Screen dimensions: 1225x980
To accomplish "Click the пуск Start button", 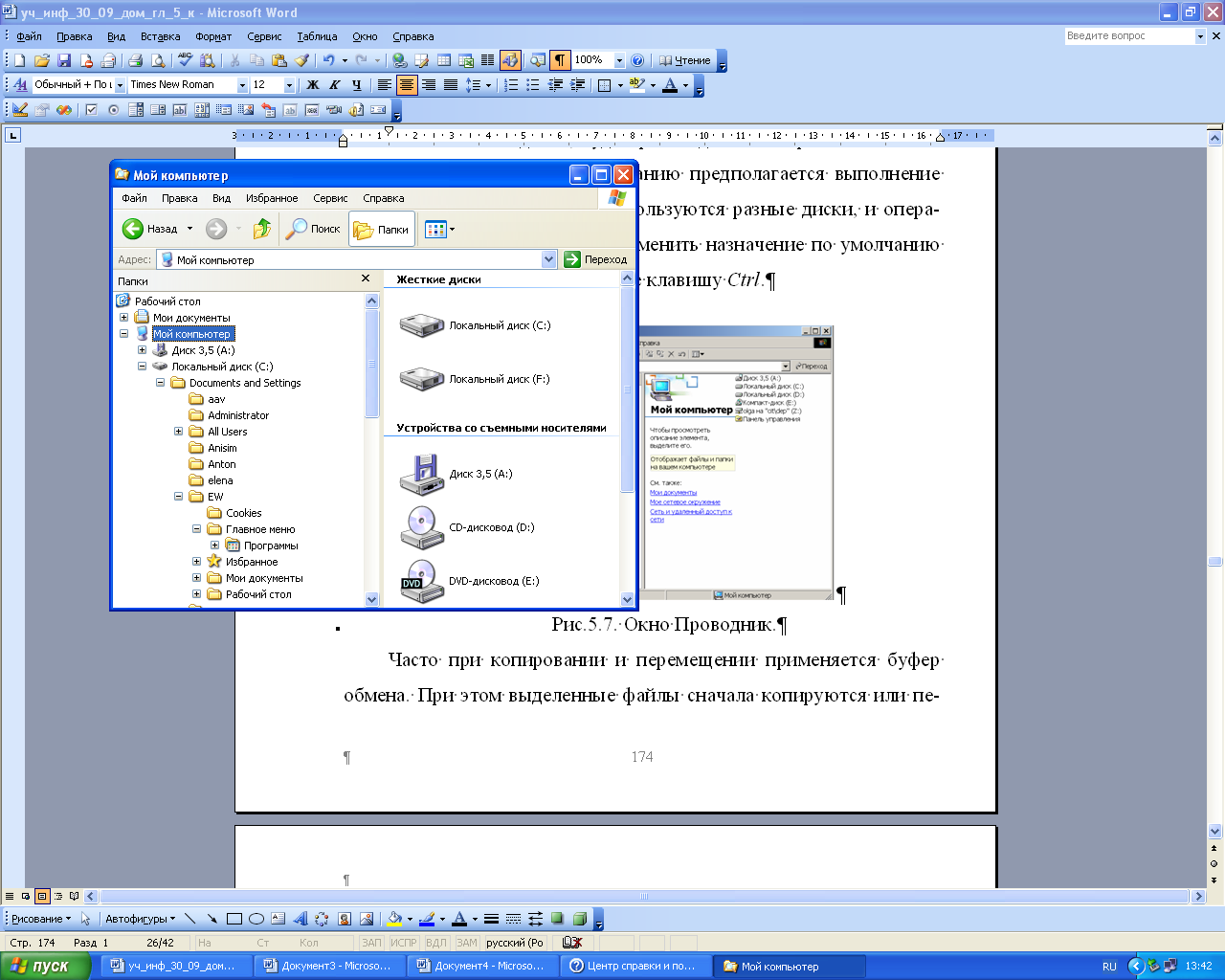I will click(47, 967).
